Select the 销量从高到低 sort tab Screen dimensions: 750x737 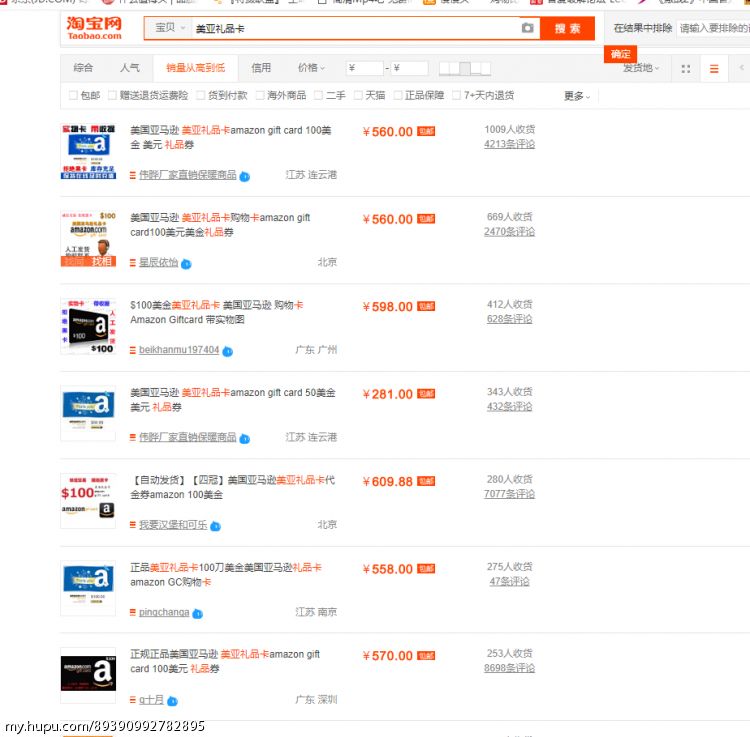(x=195, y=68)
